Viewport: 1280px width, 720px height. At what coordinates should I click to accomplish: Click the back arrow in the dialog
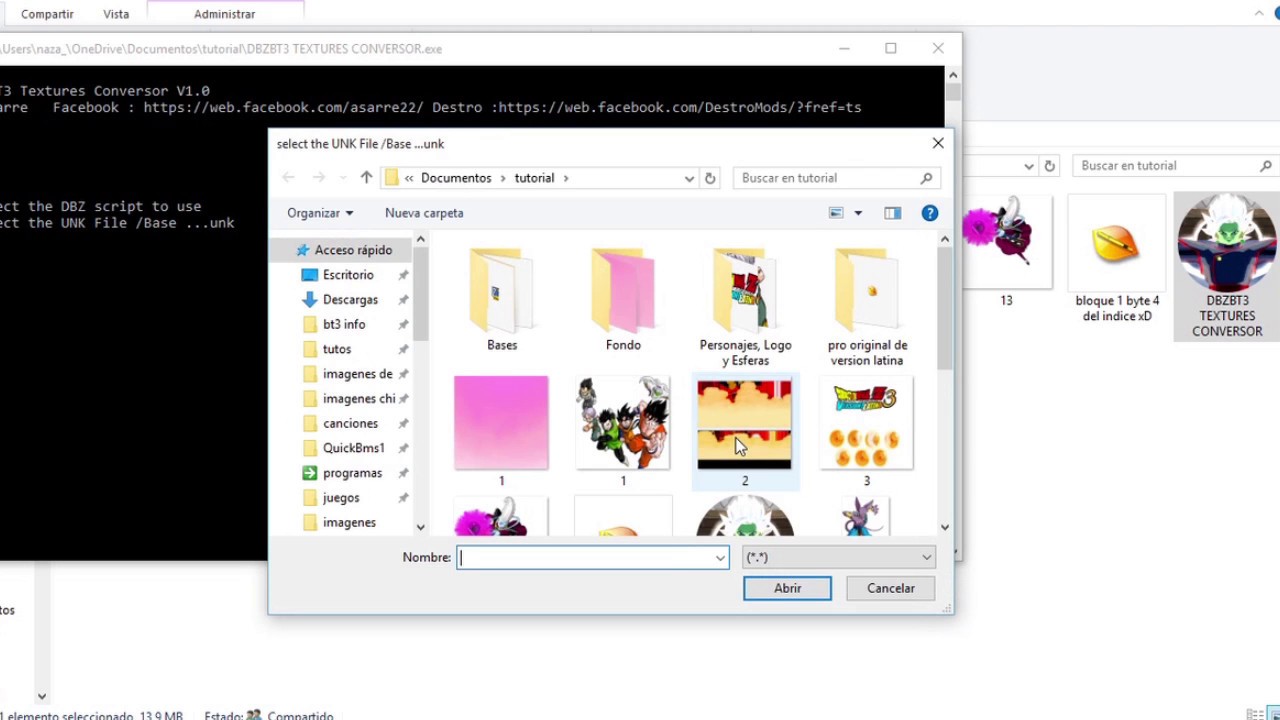pos(288,178)
